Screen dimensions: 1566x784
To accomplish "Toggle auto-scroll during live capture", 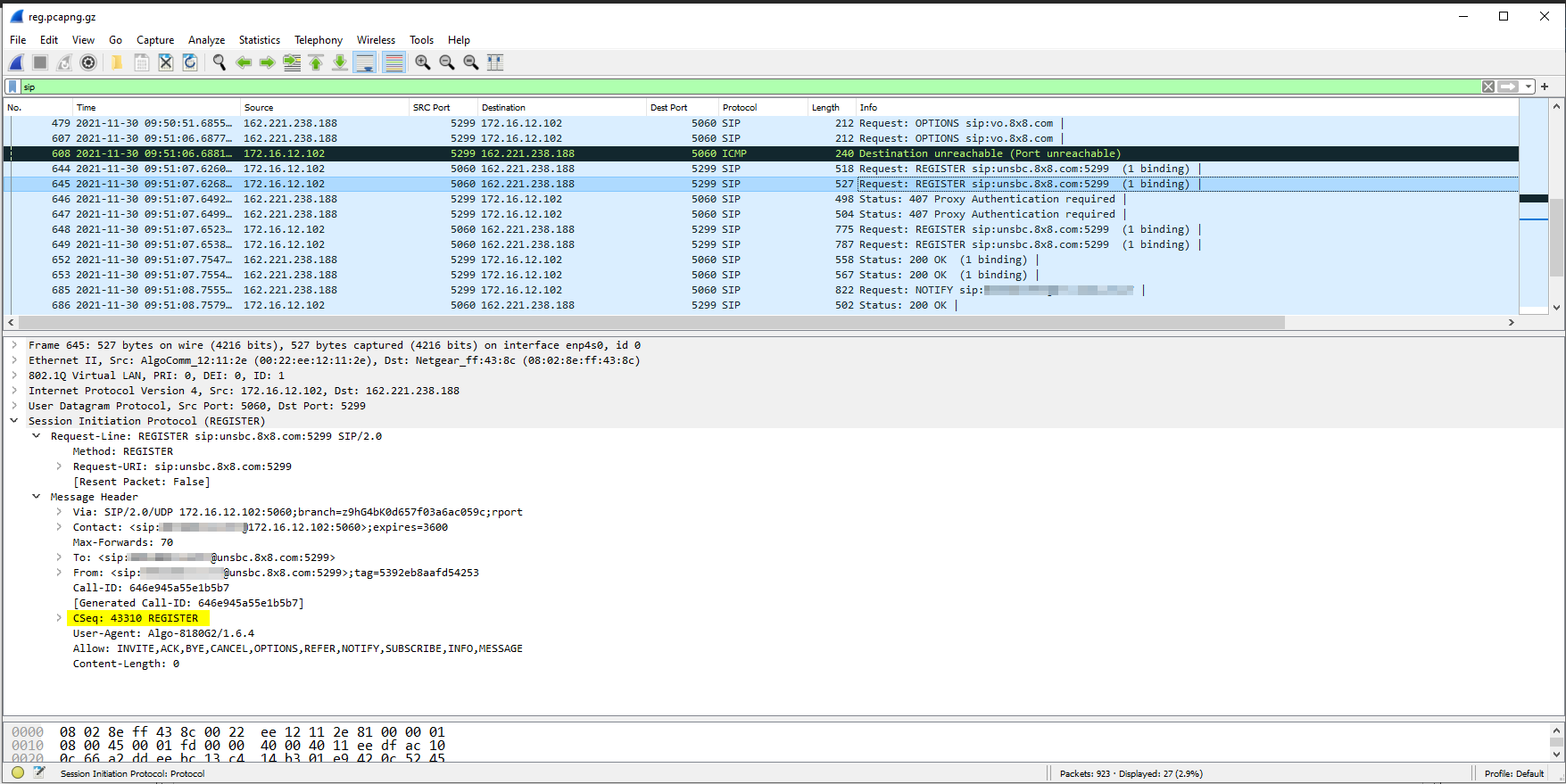I will (x=365, y=62).
